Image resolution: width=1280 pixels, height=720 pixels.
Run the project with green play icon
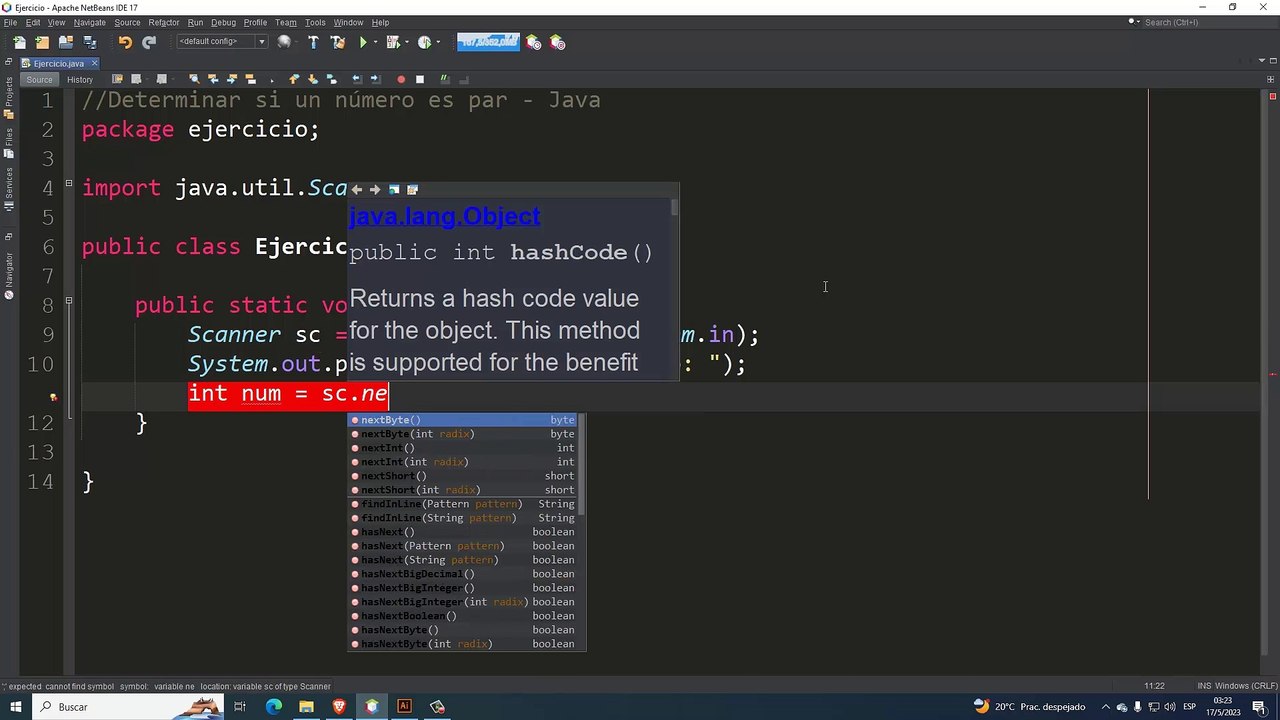tap(363, 42)
